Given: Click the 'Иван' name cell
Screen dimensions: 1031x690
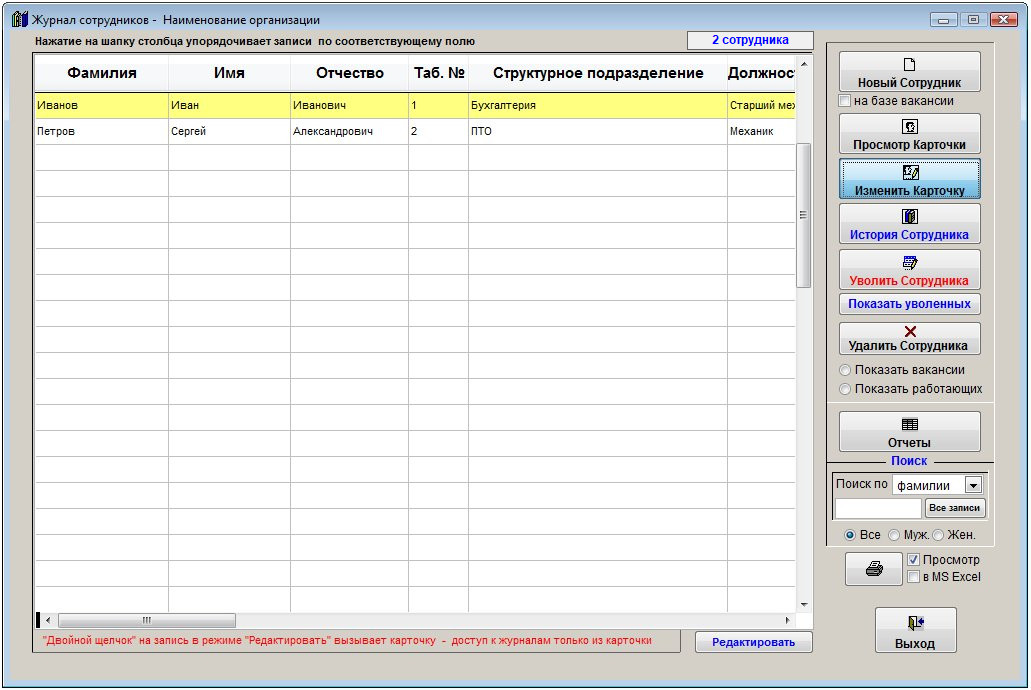Looking at the screenshot, I should [229, 105].
